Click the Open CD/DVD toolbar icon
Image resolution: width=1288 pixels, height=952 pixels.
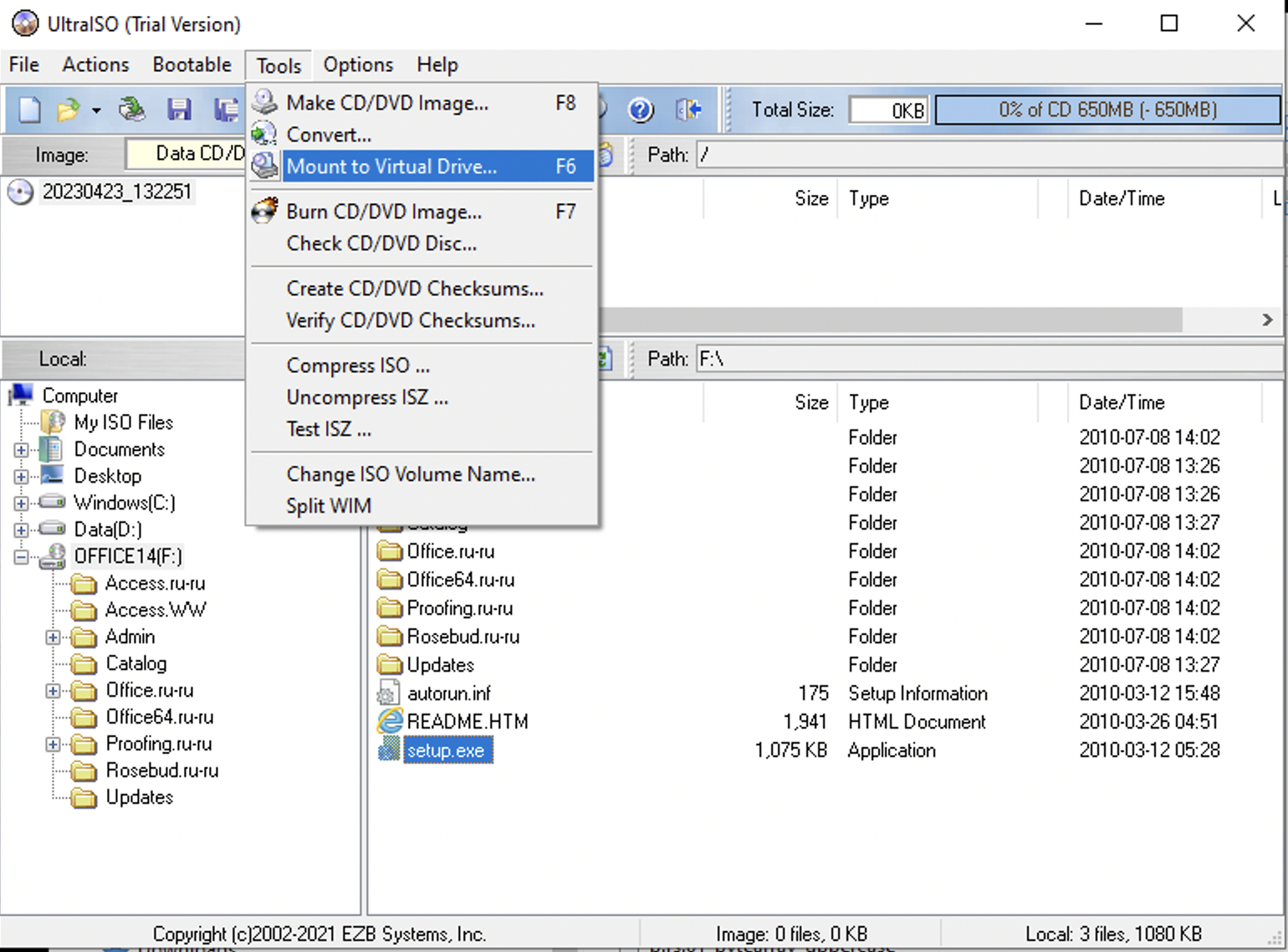click(x=131, y=110)
